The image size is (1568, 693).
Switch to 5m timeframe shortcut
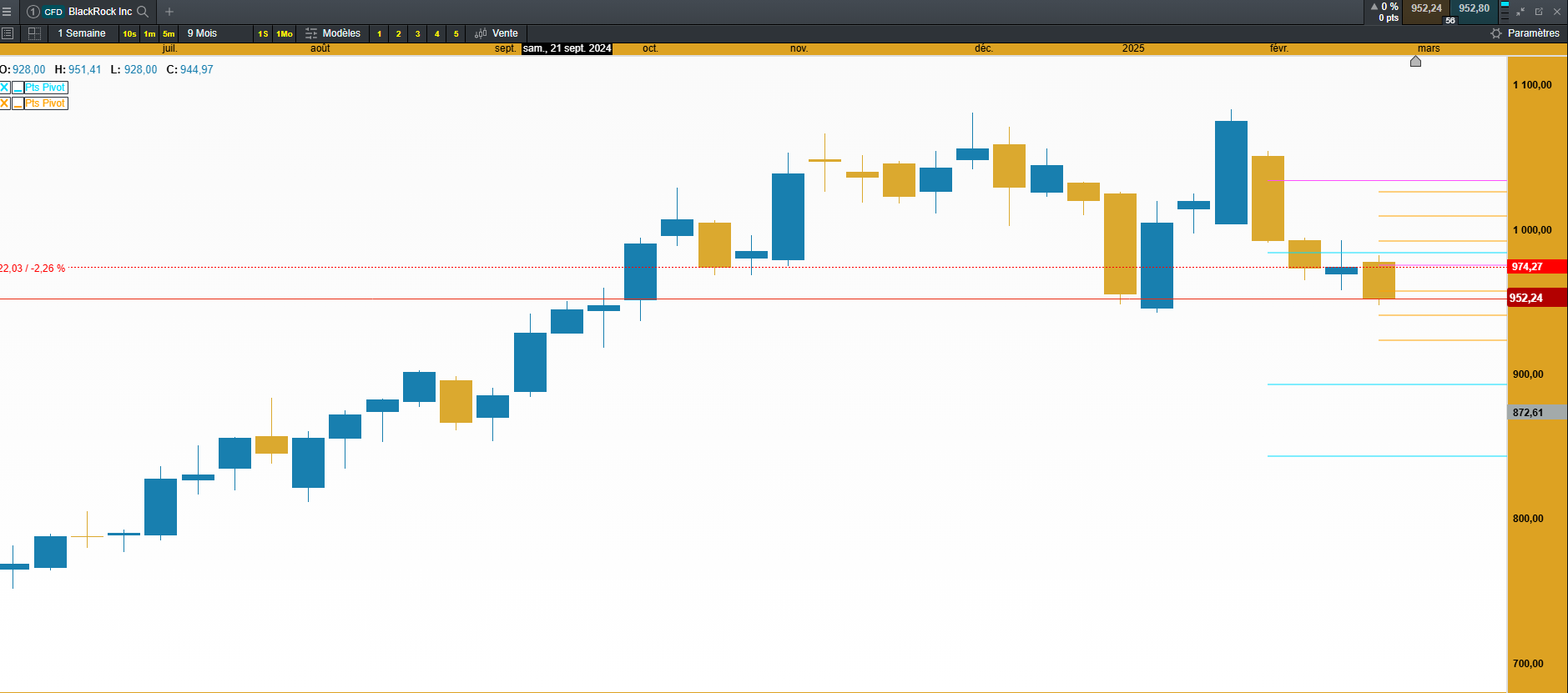pos(169,34)
